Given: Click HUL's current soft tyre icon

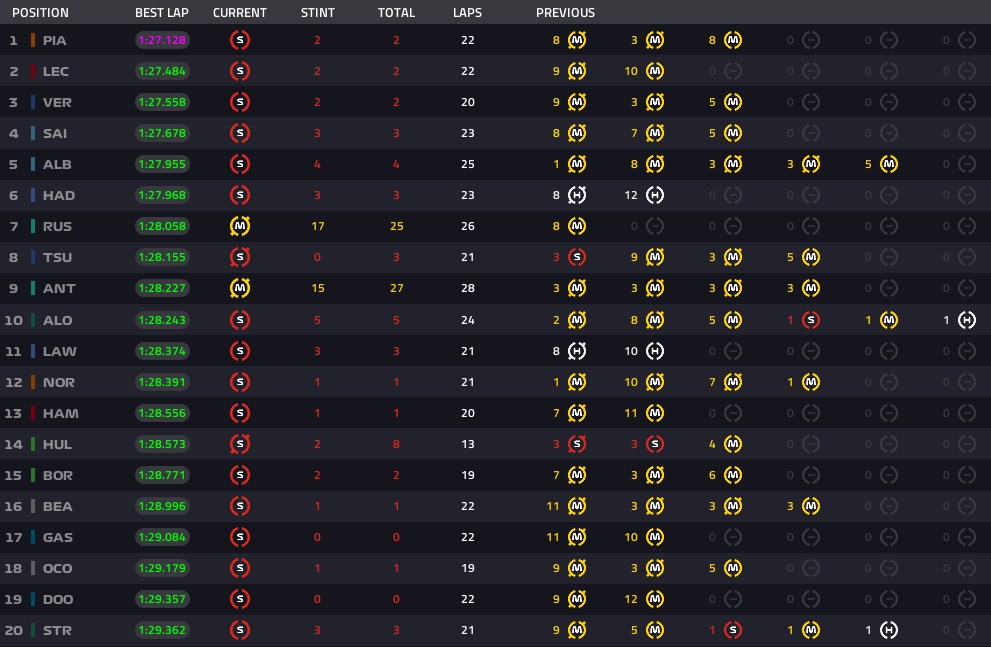Looking at the screenshot, I should click(x=240, y=444).
